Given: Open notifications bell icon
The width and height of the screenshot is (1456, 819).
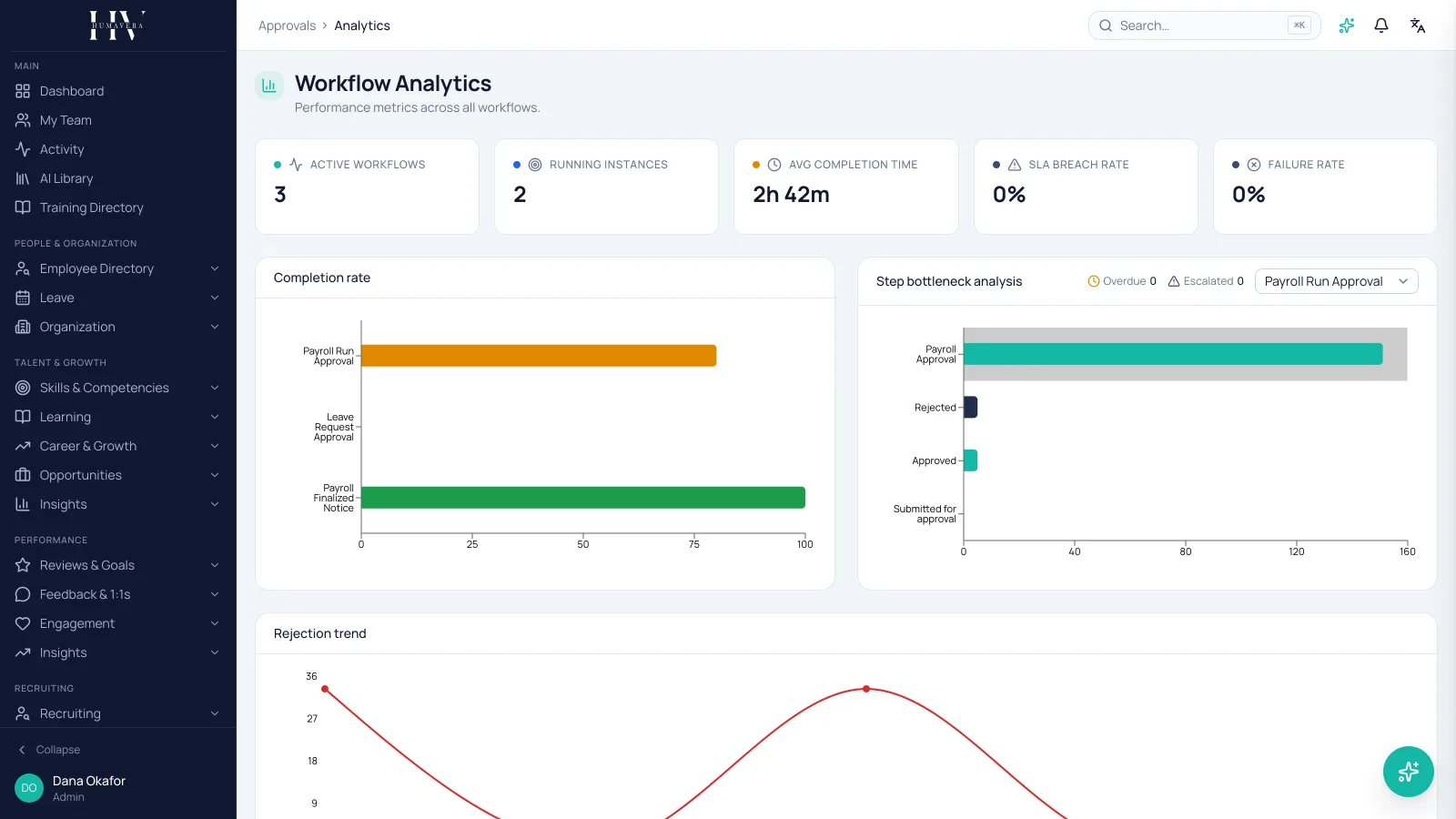Looking at the screenshot, I should coord(1381,25).
